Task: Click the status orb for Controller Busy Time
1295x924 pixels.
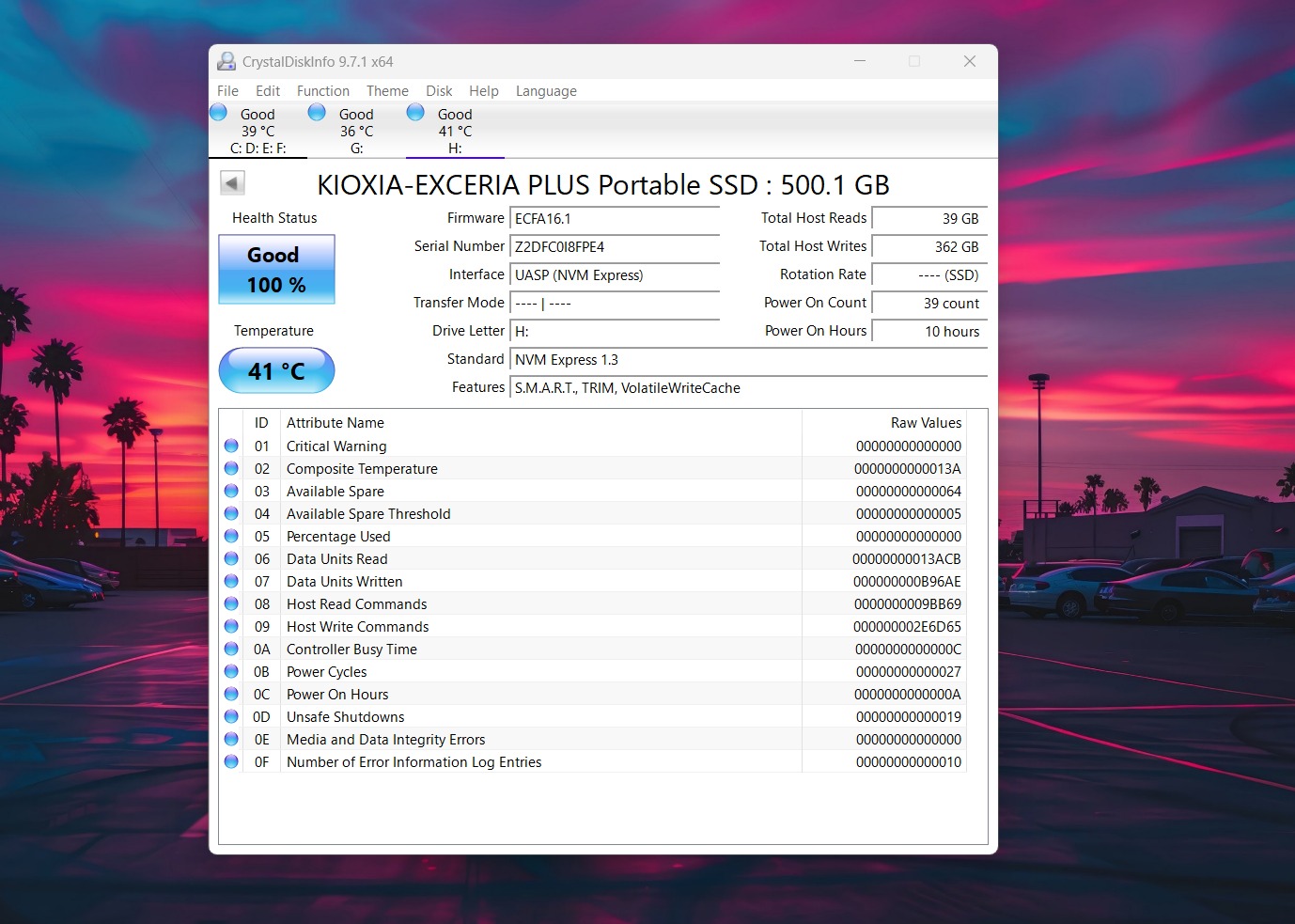Action: 231,649
